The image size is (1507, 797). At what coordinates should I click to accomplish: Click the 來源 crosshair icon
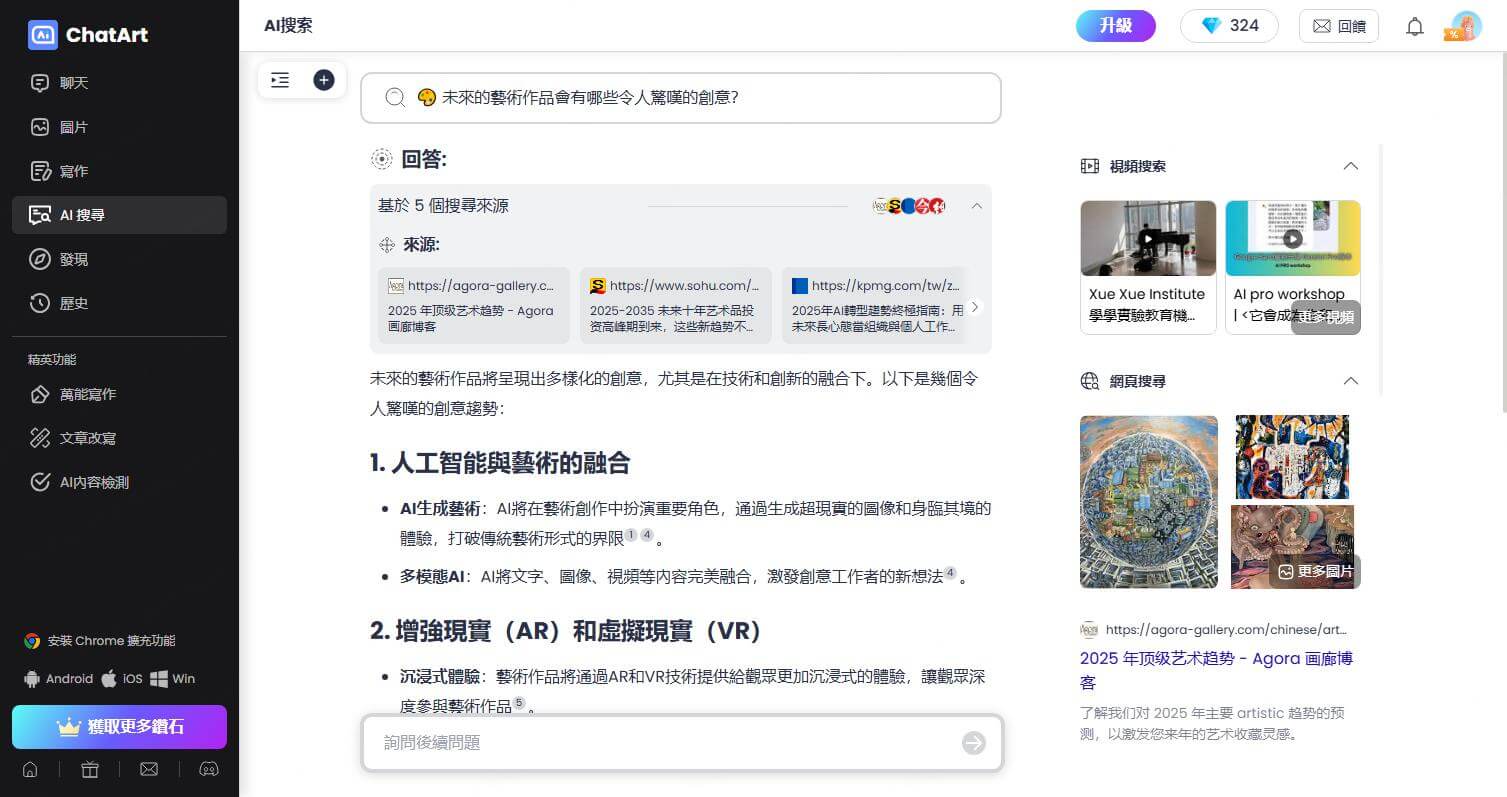coord(387,246)
